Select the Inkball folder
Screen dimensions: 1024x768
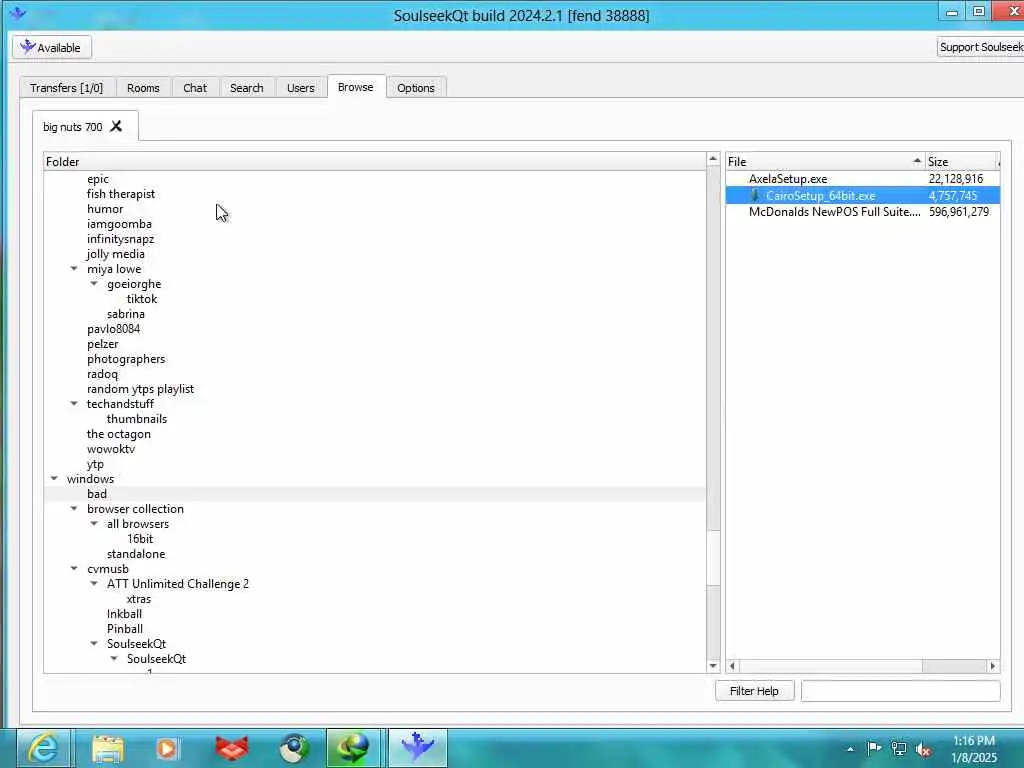[124, 615]
